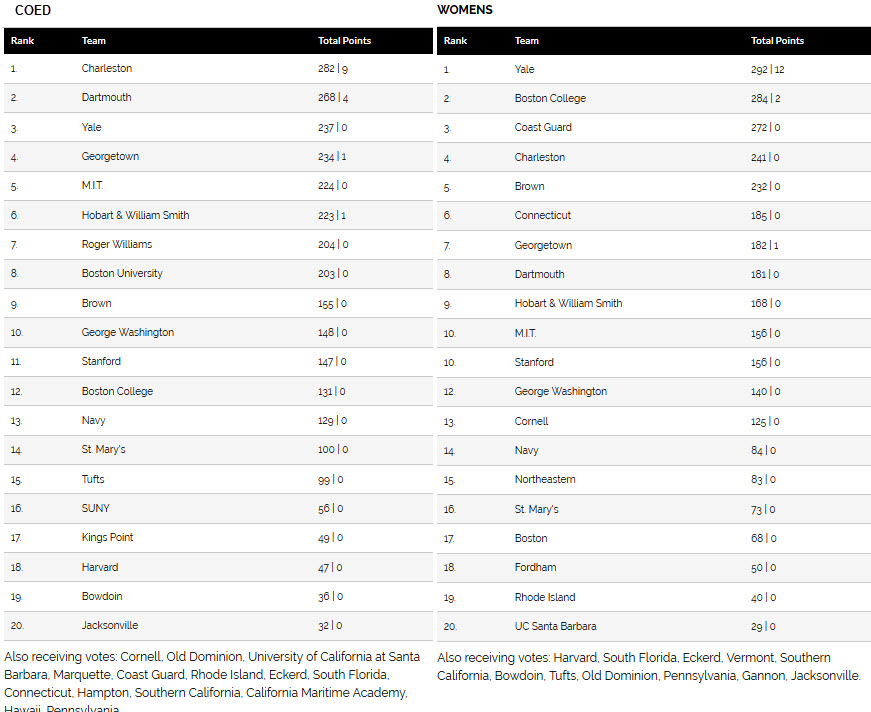
Task: Select Kings Point team name
Action: tap(107, 537)
